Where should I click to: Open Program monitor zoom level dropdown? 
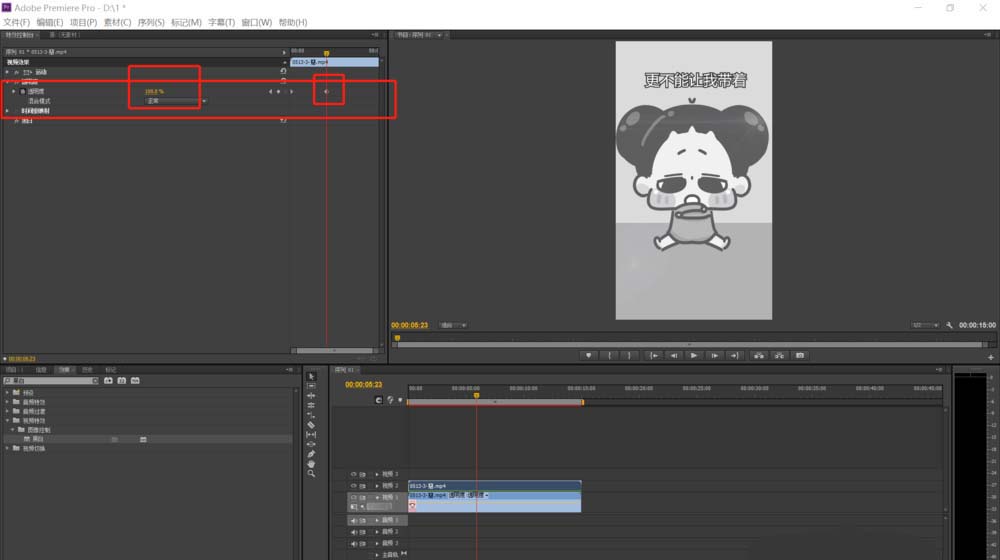[x=453, y=325]
